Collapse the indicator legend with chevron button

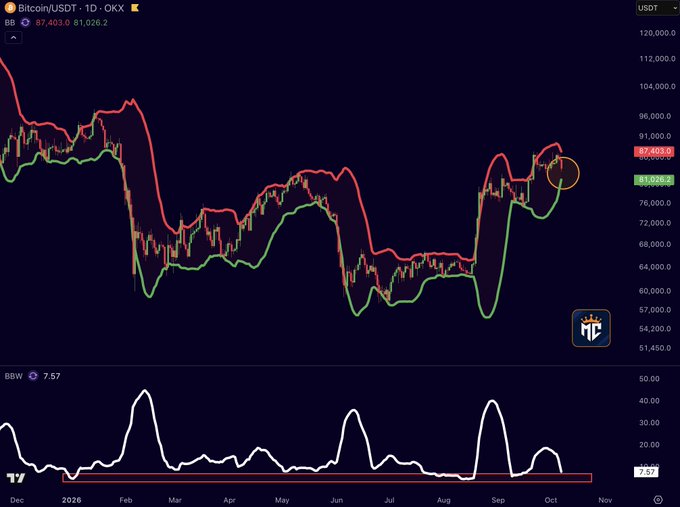13,38
